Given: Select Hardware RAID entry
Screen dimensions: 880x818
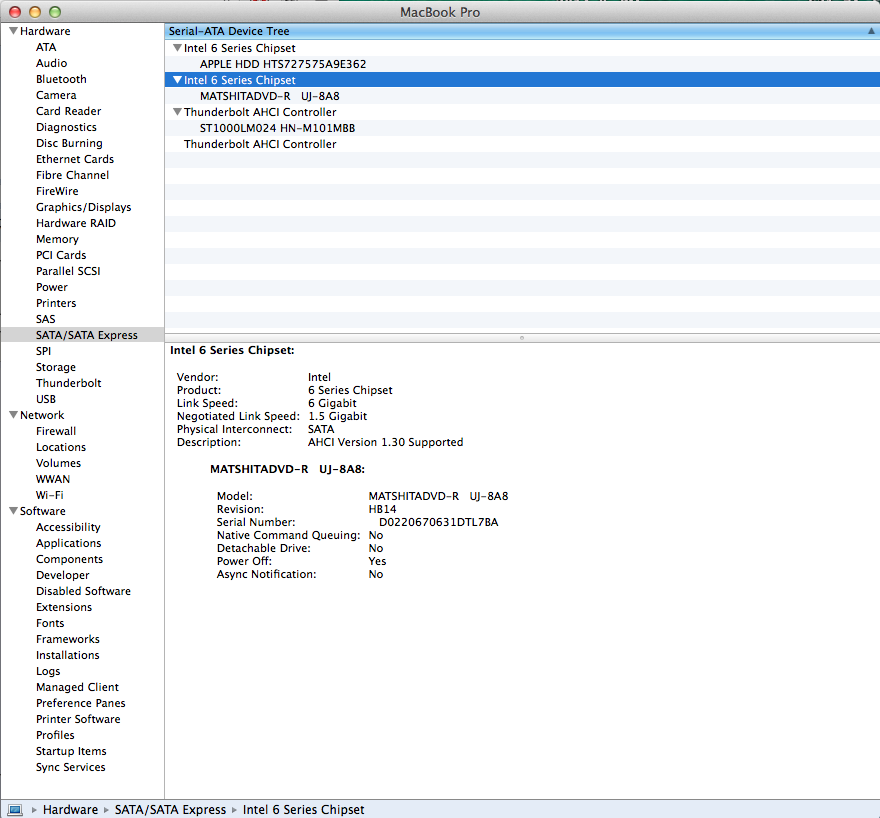Looking at the screenshot, I should [76, 223].
